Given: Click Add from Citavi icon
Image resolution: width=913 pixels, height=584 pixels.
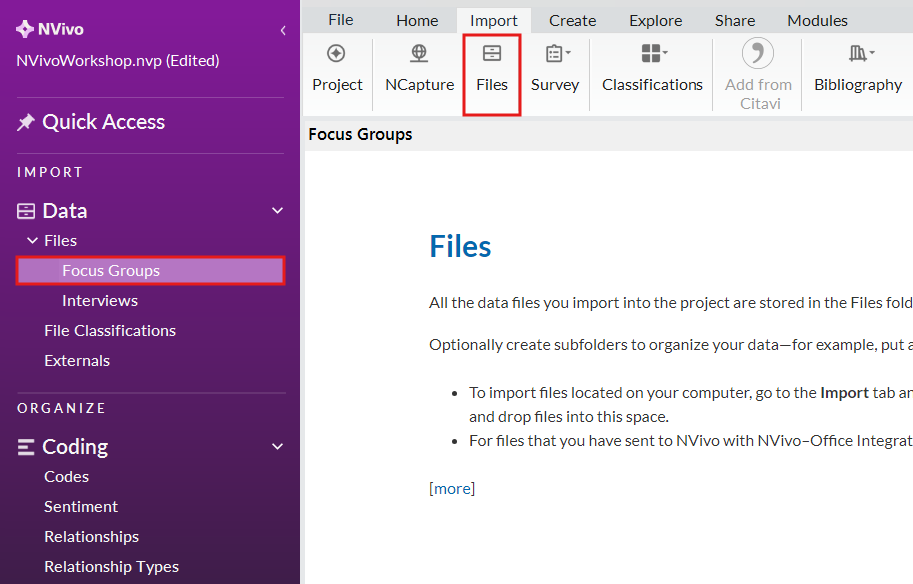Looking at the screenshot, I should pyautogui.click(x=758, y=54).
